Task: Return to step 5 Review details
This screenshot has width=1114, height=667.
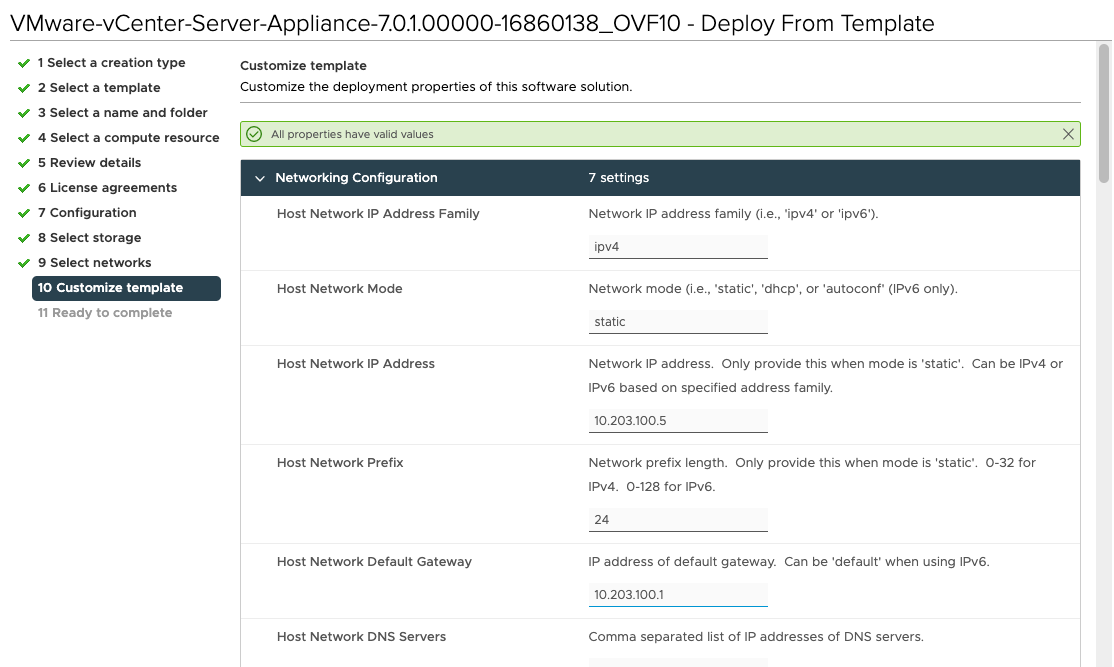Action: [x=89, y=163]
